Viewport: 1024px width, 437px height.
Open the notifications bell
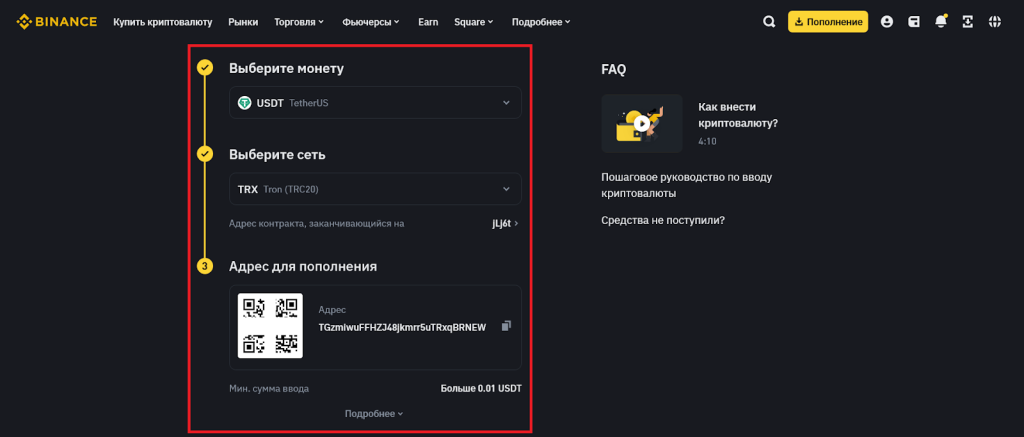tap(940, 22)
